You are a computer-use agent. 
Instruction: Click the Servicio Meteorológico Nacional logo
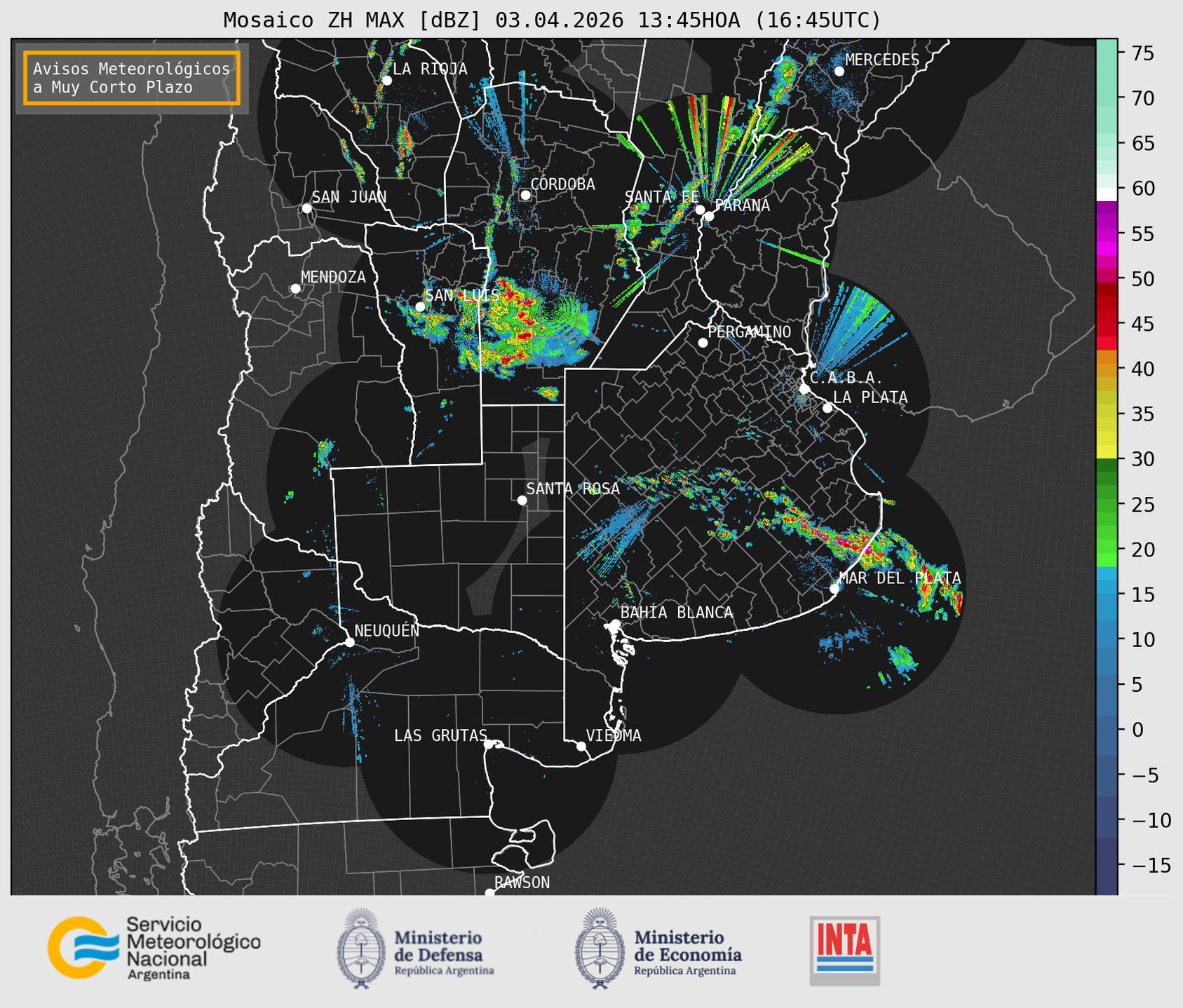tap(154, 948)
